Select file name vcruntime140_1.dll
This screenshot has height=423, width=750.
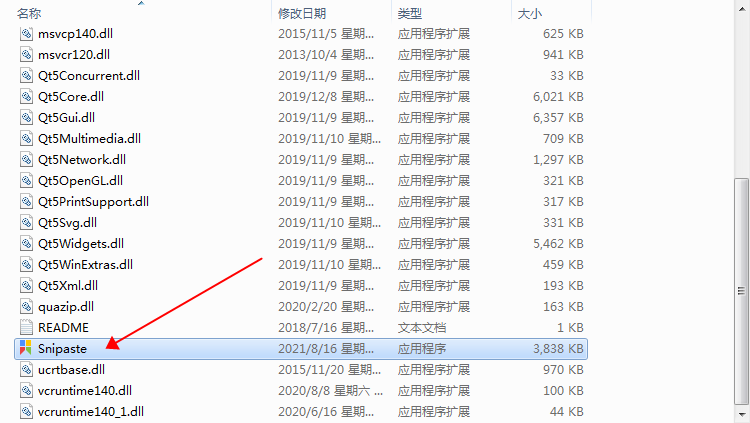91,412
